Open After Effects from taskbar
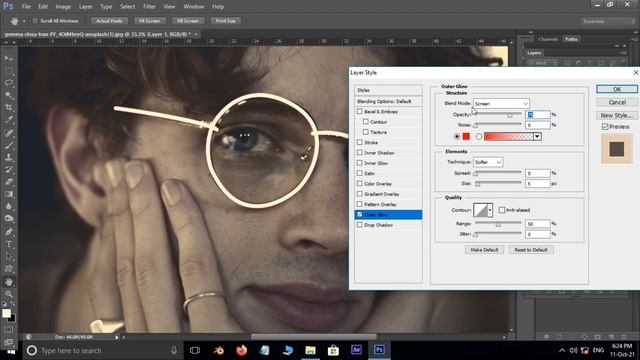The height and width of the screenshot is (360, 640). click(x=356, y=350)
